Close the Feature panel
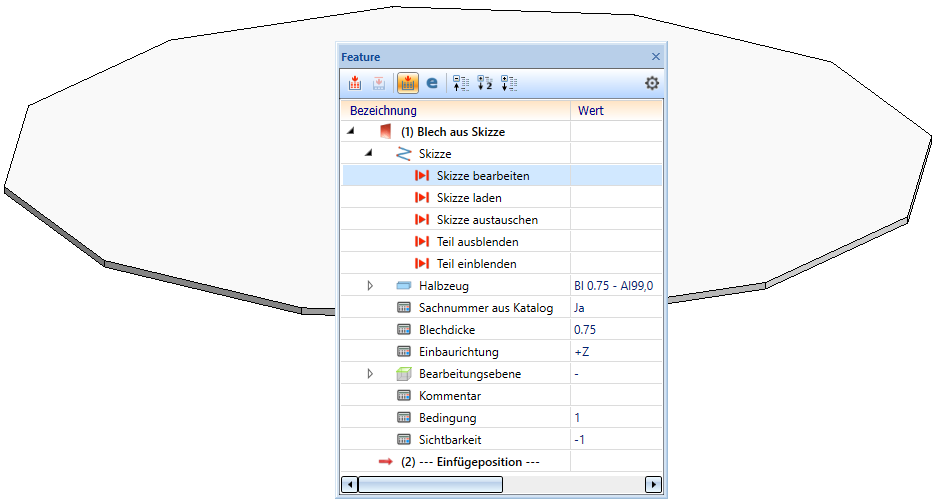The image size is (938, 503). [x=656, y=56]
